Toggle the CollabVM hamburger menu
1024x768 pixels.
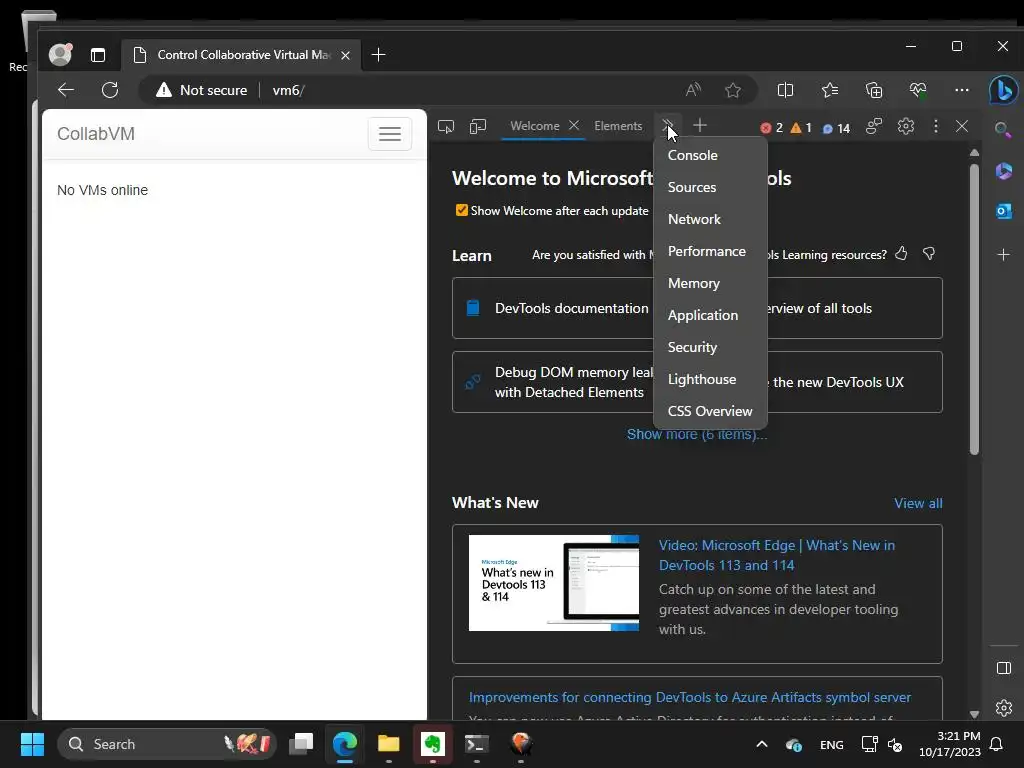(390, 134)
